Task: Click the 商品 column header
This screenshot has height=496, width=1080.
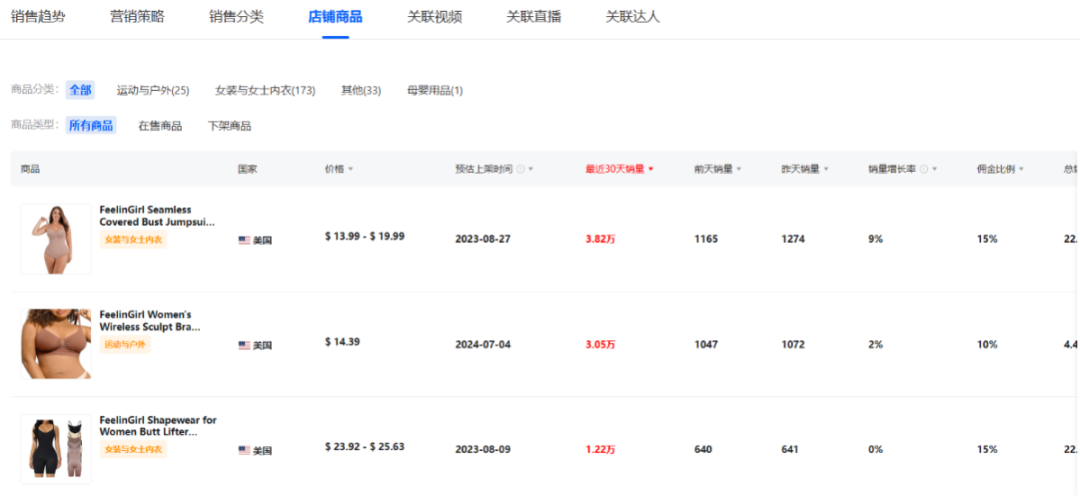Action: coord(30,169)
